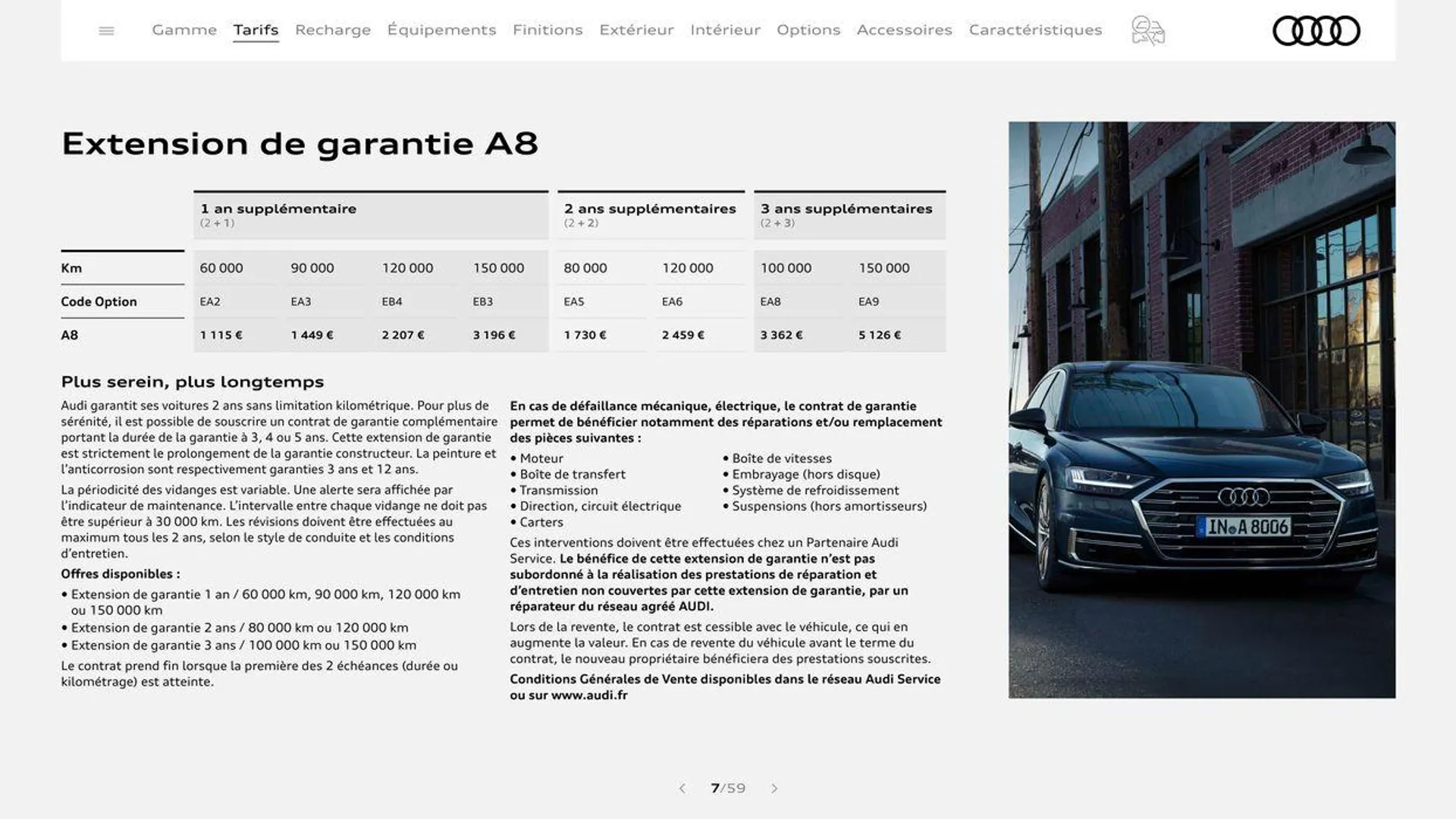Click the 100 000 km cell
The image size is (1456, 819).
coord(786,268)
